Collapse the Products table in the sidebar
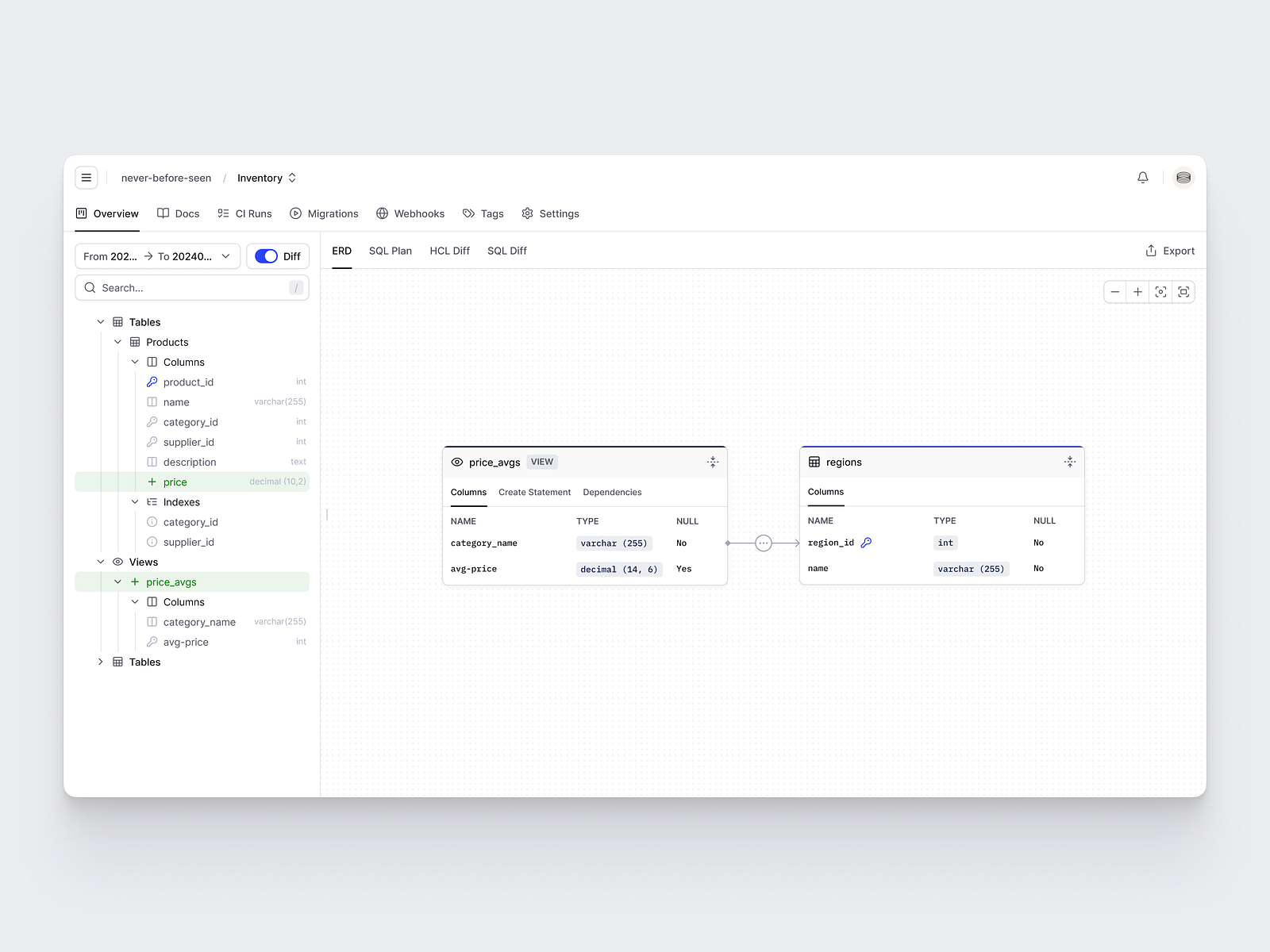Viewport: 1270px width, 952px height. 117,341
